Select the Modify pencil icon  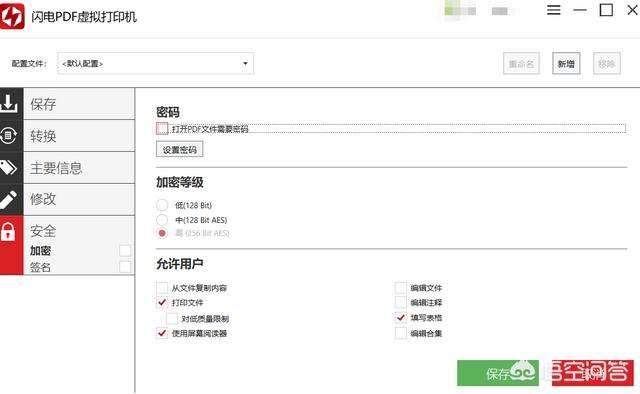(x=9, y=200)
